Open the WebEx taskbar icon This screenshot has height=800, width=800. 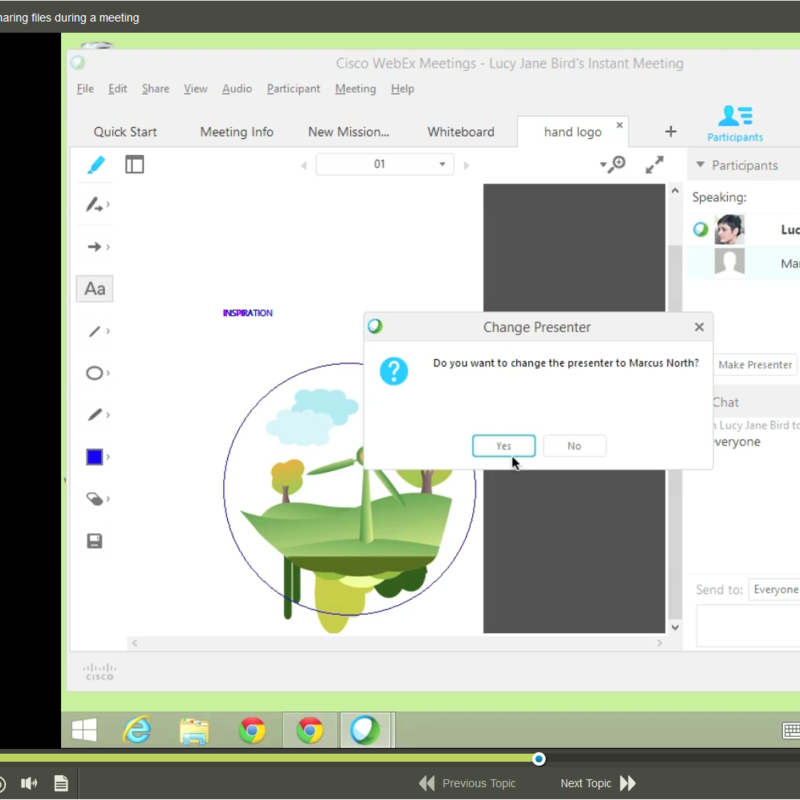point(365,730)
